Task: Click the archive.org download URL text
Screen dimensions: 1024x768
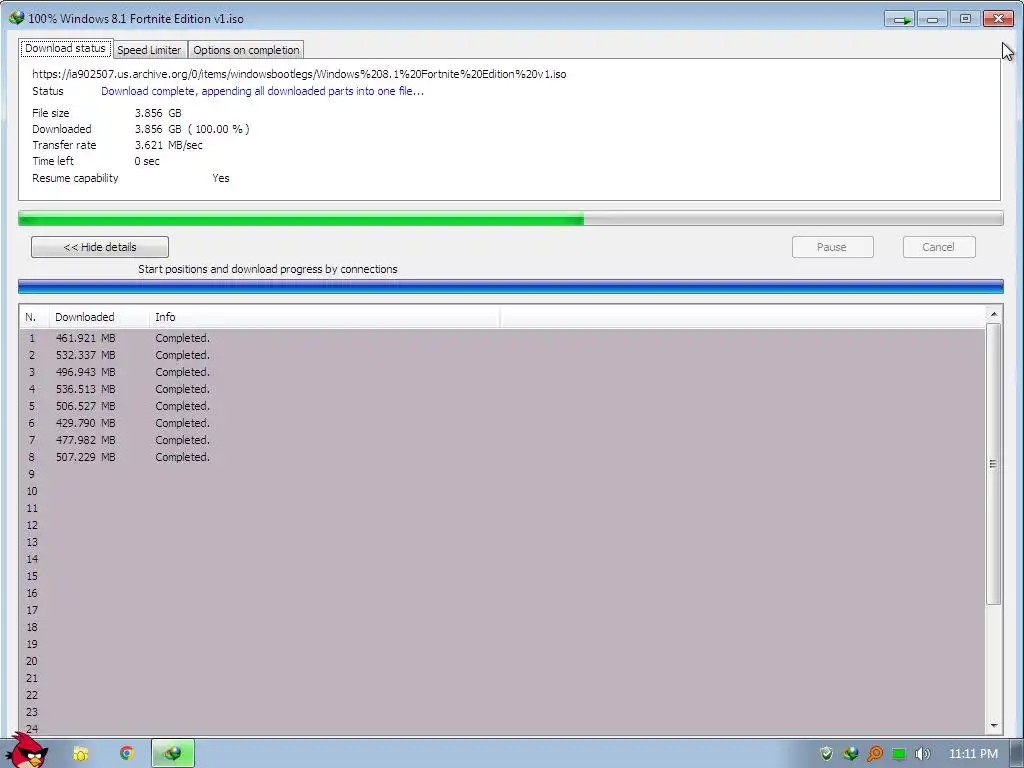Action: coord(299,74)
